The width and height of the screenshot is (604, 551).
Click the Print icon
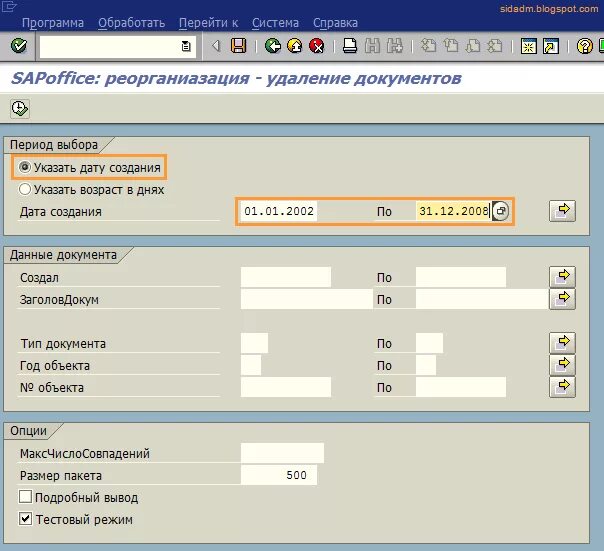coord(350,46)
